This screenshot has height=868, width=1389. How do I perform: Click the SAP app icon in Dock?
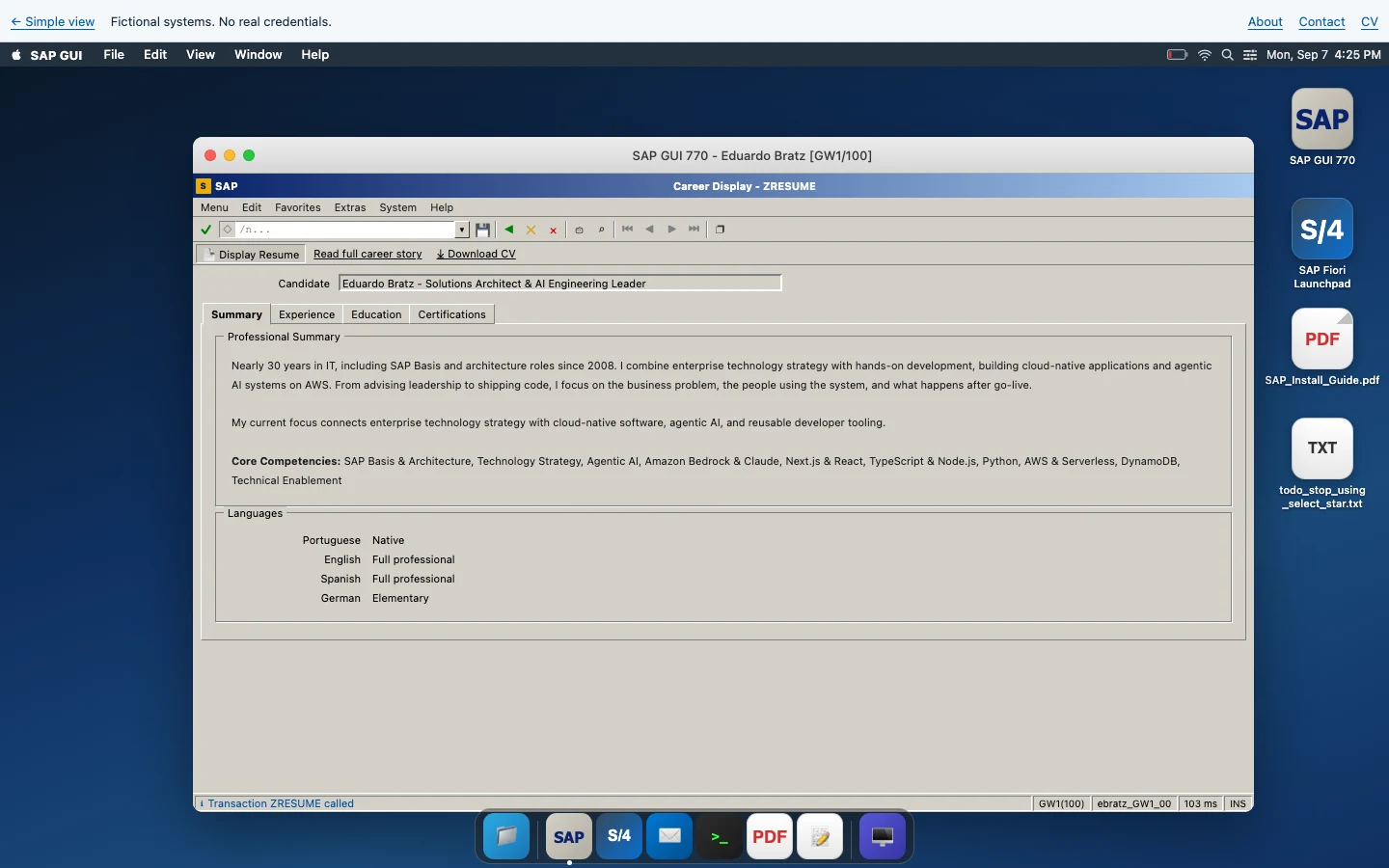(569, 836)
